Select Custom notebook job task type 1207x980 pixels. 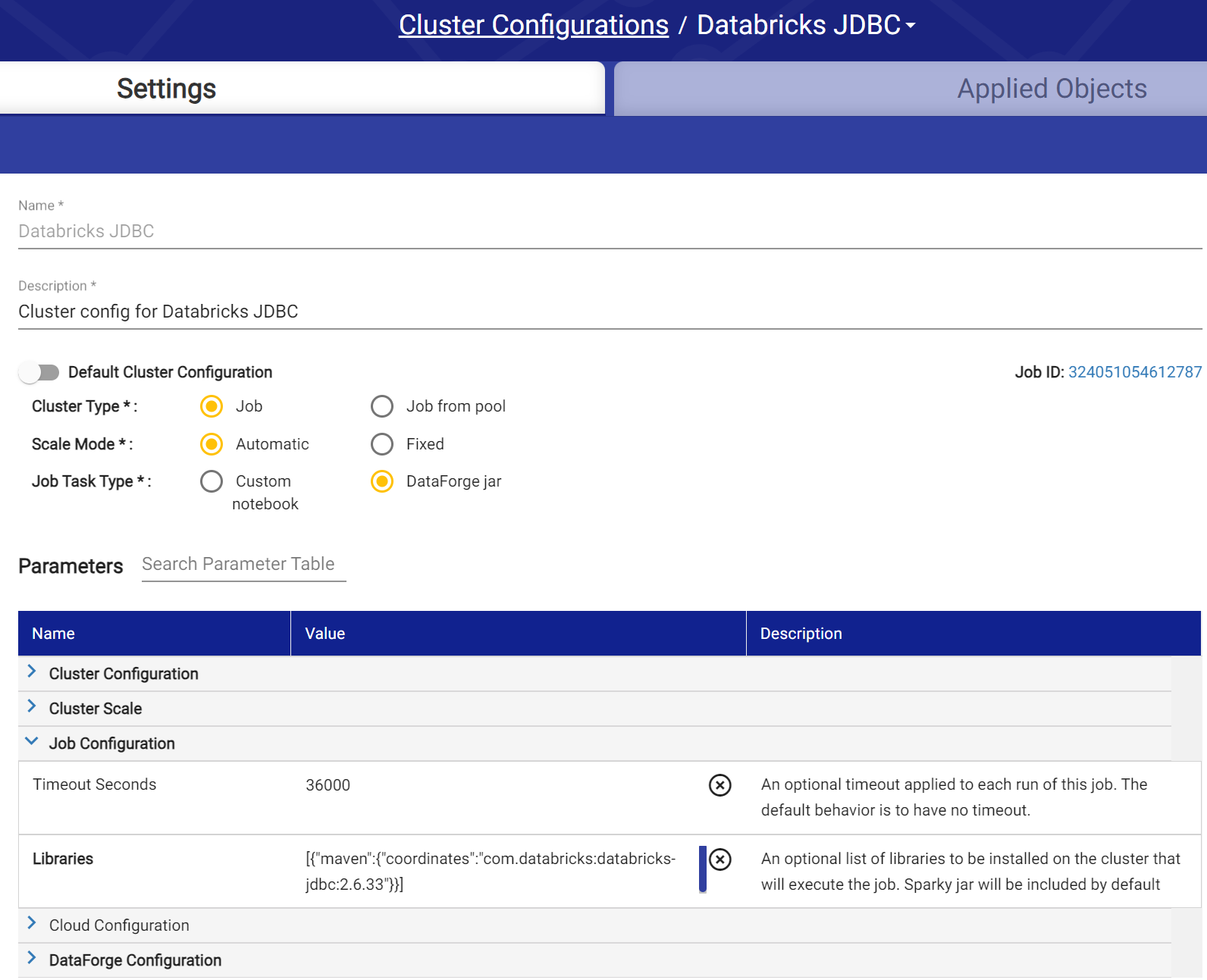click(x=212, y=481)
